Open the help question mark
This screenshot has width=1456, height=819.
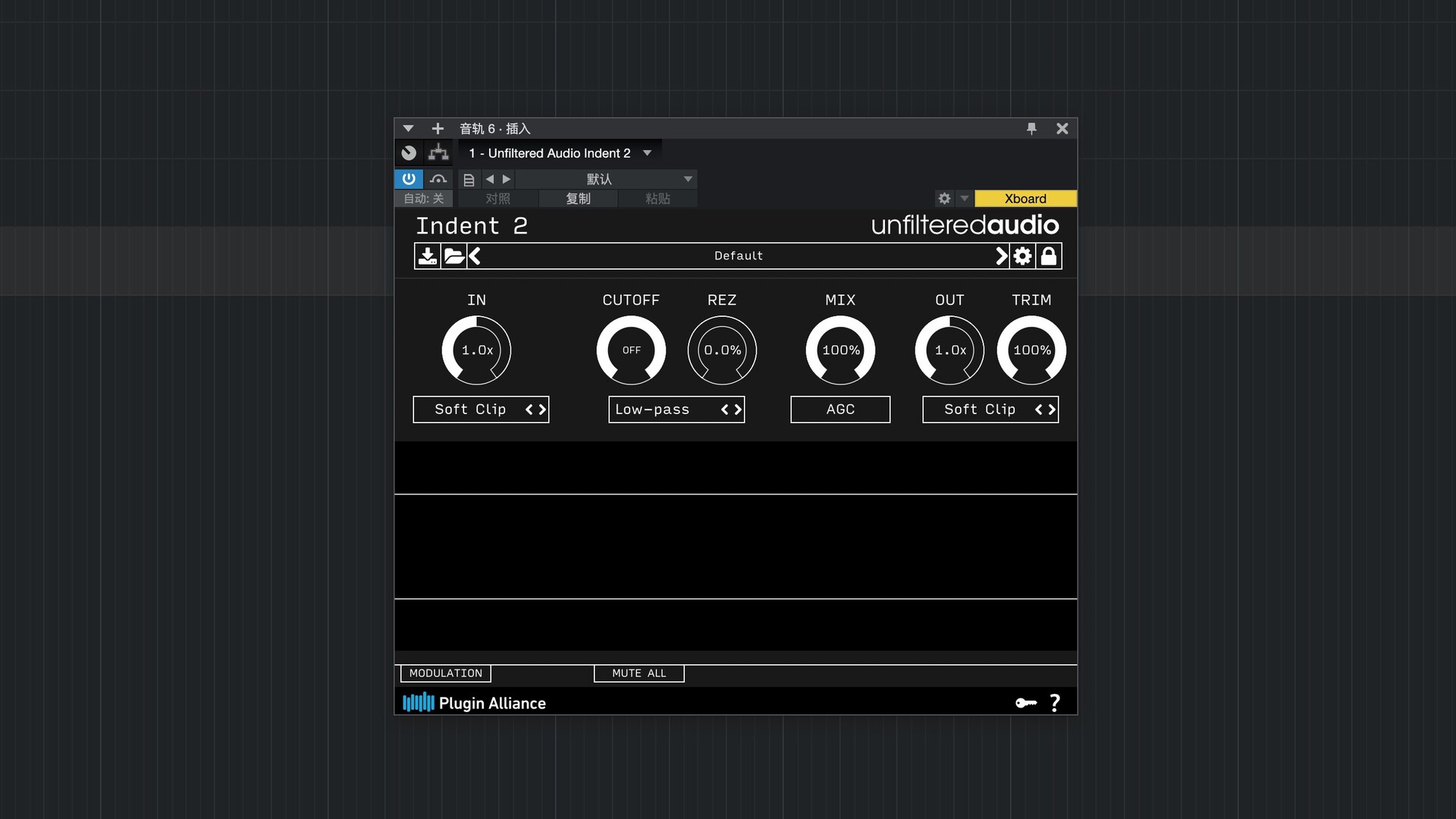1055,703
